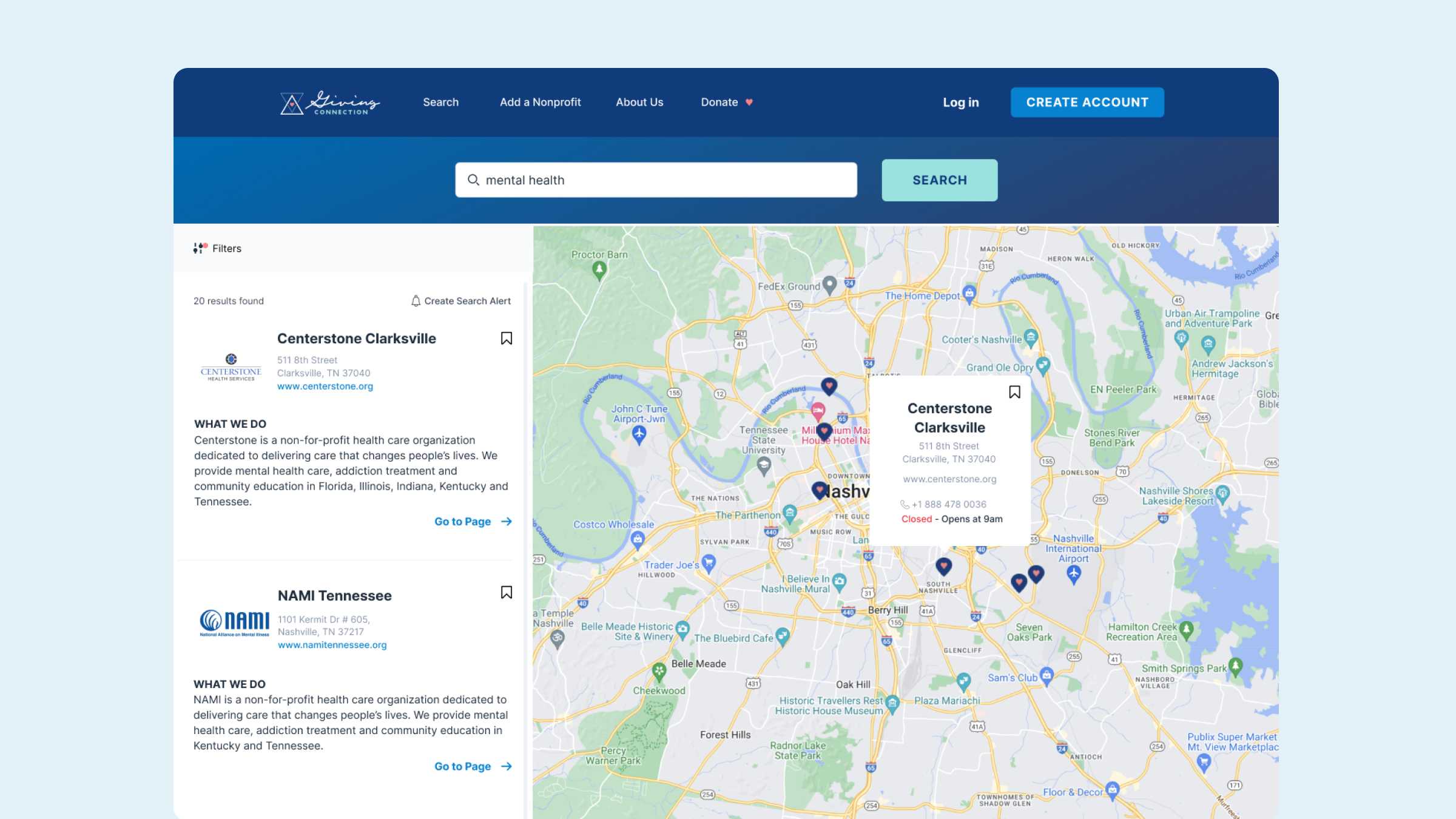
Task: Click the magnifier icon in search box
Action: pyautogui.click(x=473, y=180)
